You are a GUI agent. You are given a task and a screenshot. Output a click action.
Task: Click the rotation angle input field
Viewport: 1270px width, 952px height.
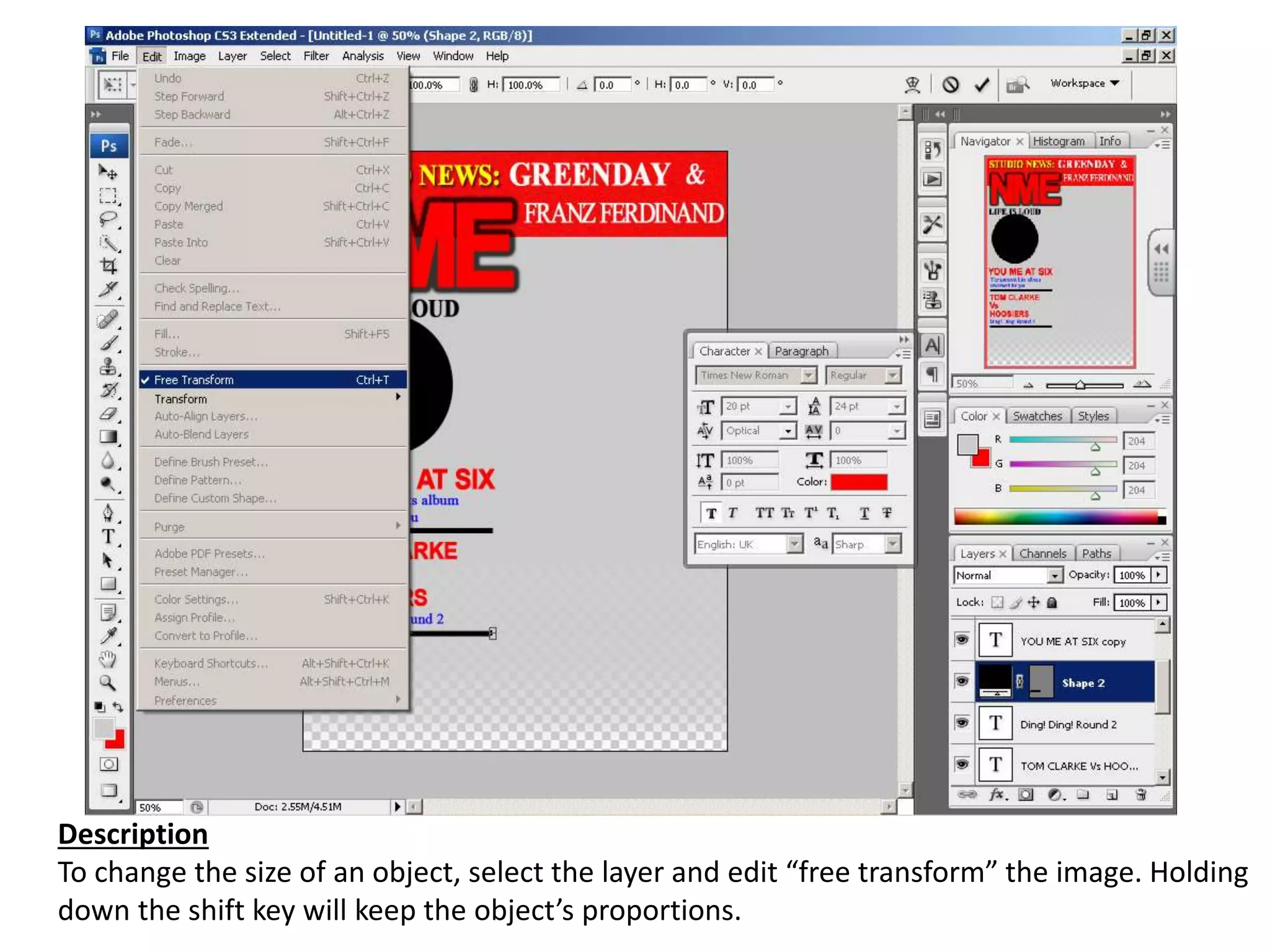(x=613, y=85)
